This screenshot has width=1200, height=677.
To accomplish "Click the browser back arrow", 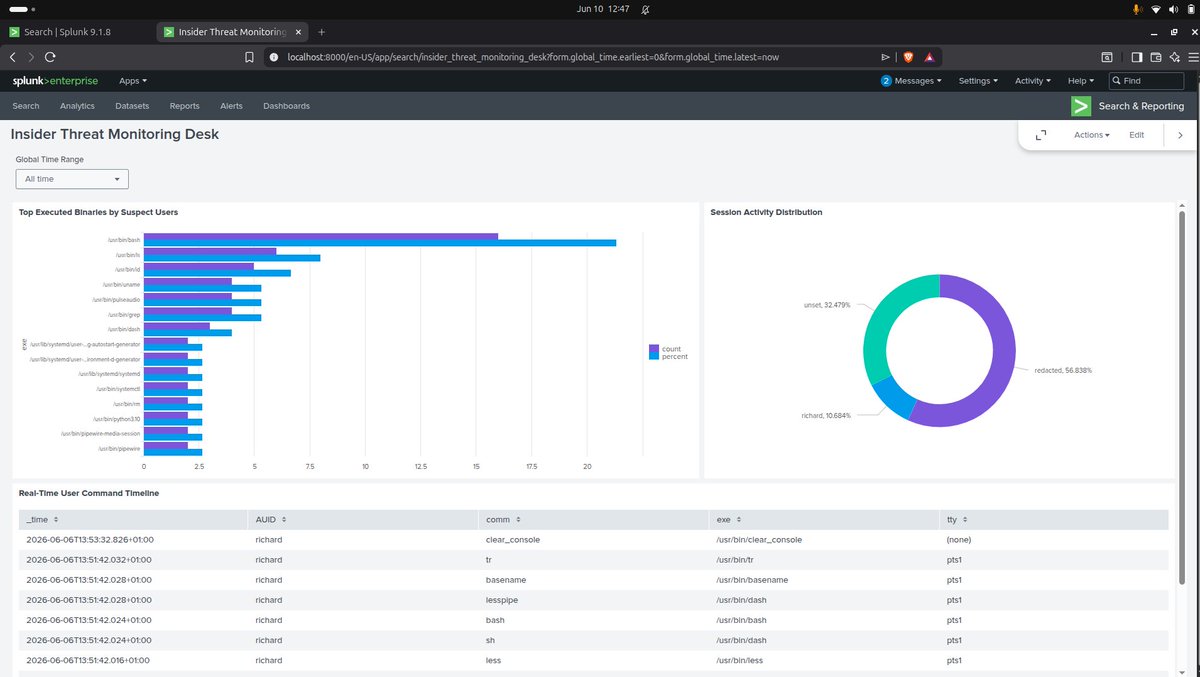I will 14,57.
